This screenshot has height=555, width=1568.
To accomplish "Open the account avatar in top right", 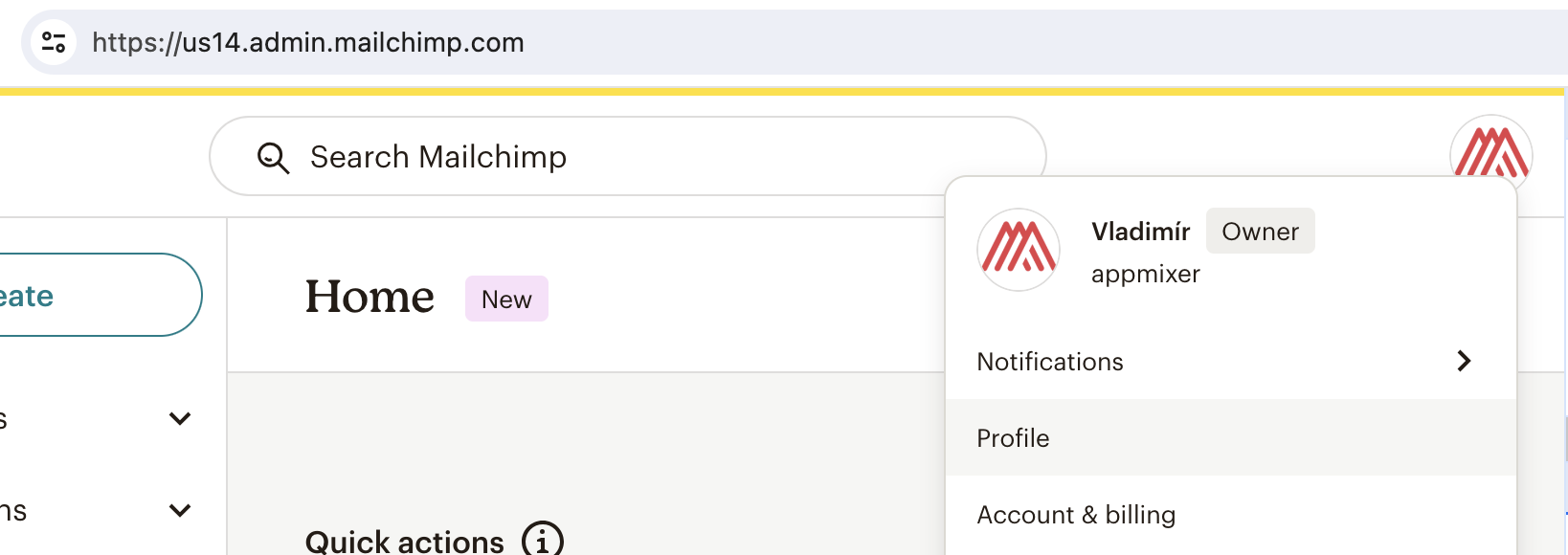I will pos(1490,151).
